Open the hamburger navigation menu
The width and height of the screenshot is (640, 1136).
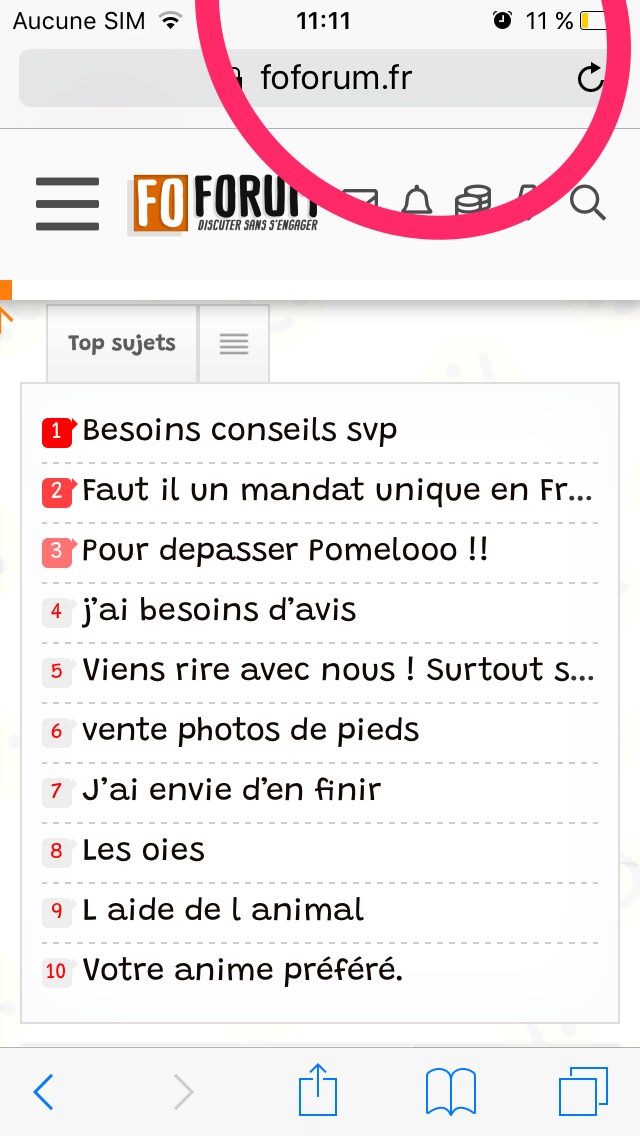click(67, 204)
